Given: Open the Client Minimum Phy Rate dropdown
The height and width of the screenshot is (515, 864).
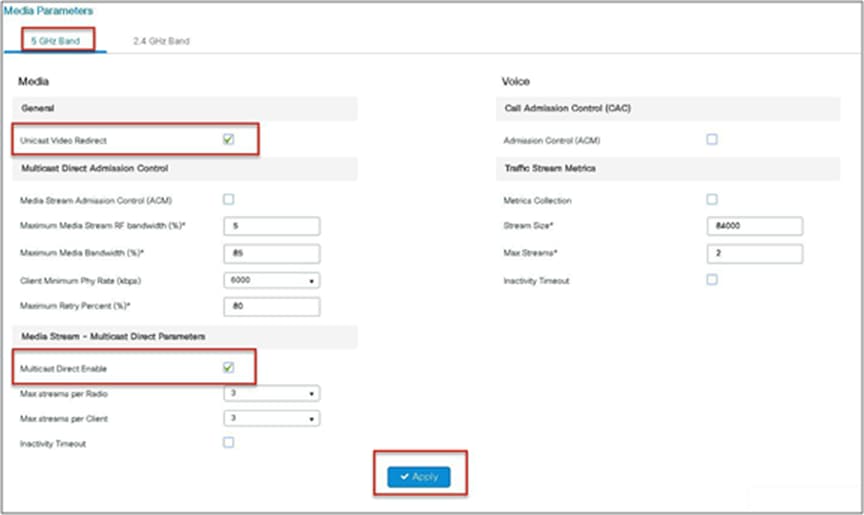Looking at the screenshot, I should [272, 280].
